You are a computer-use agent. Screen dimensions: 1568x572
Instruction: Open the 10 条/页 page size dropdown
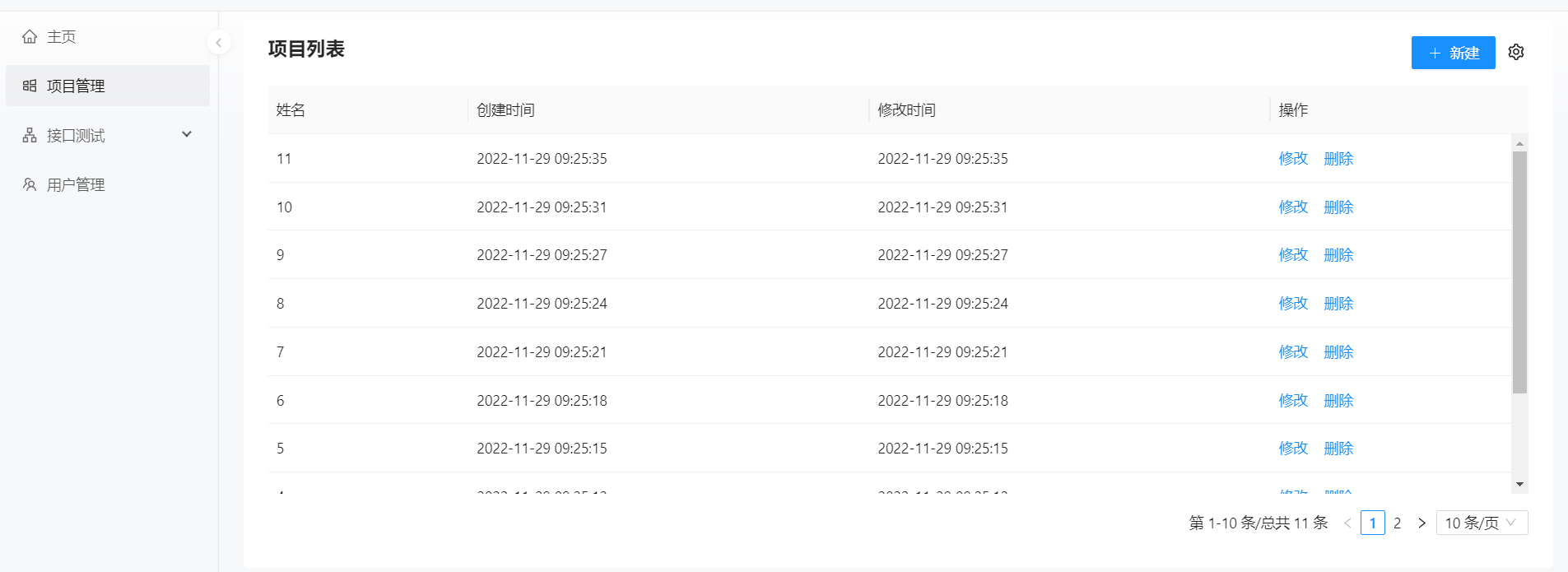[x=1482, y=523]
